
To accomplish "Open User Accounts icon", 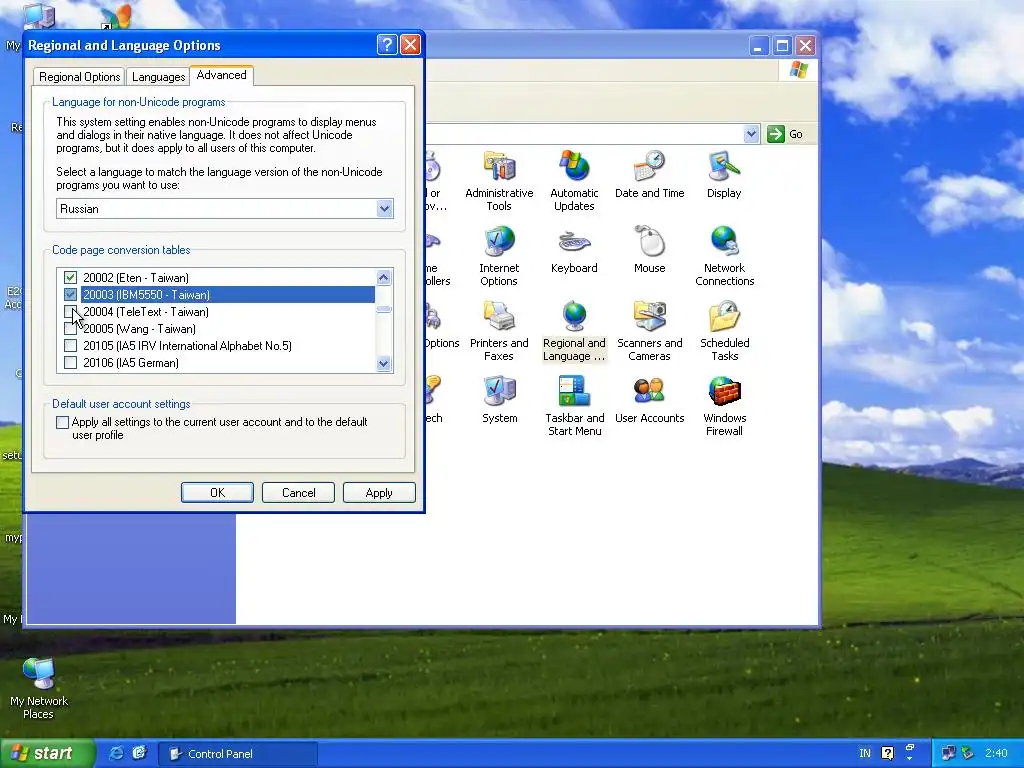I will 649,399.
